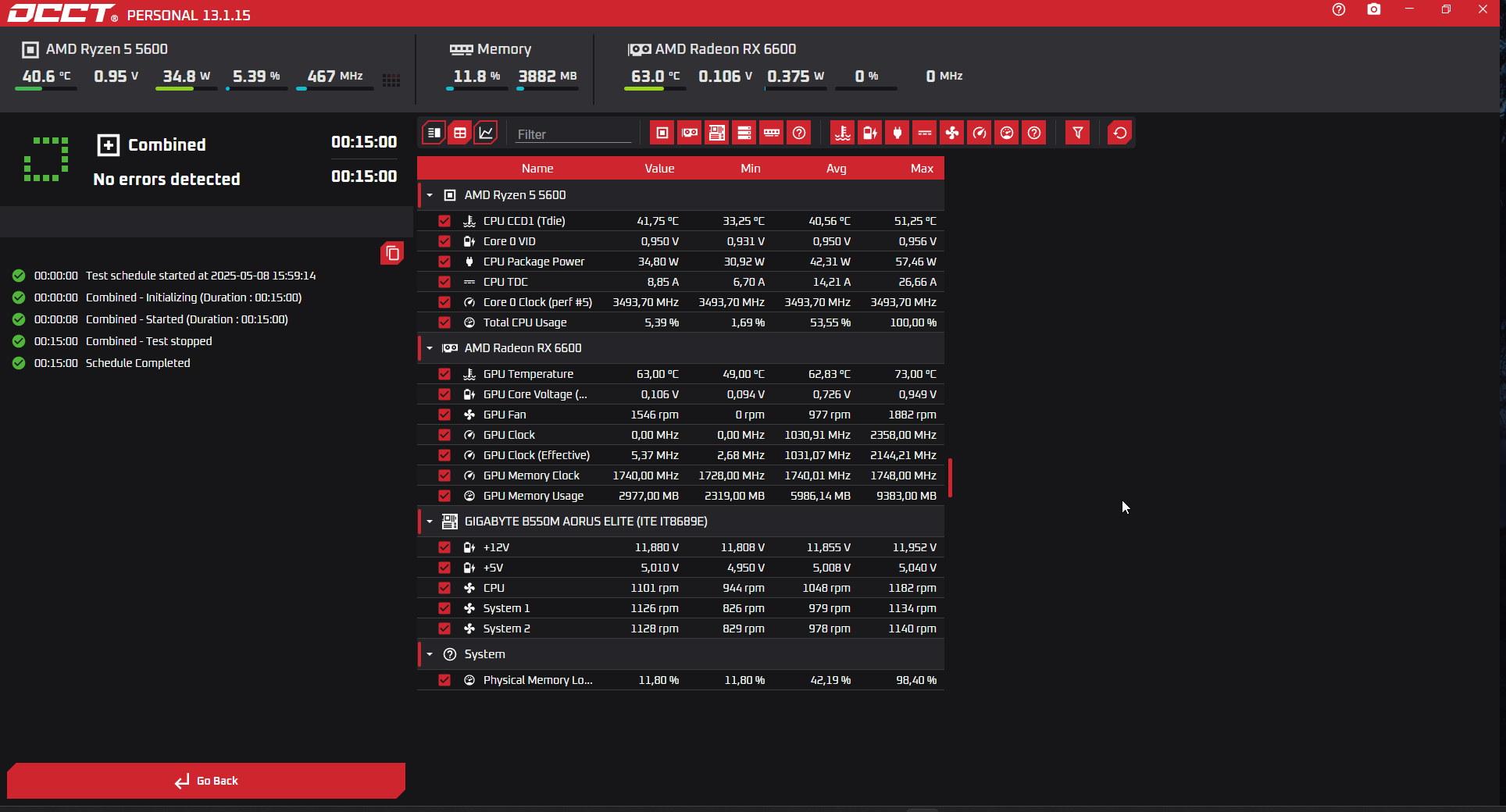Select the +5V row name

click(493, 568)
